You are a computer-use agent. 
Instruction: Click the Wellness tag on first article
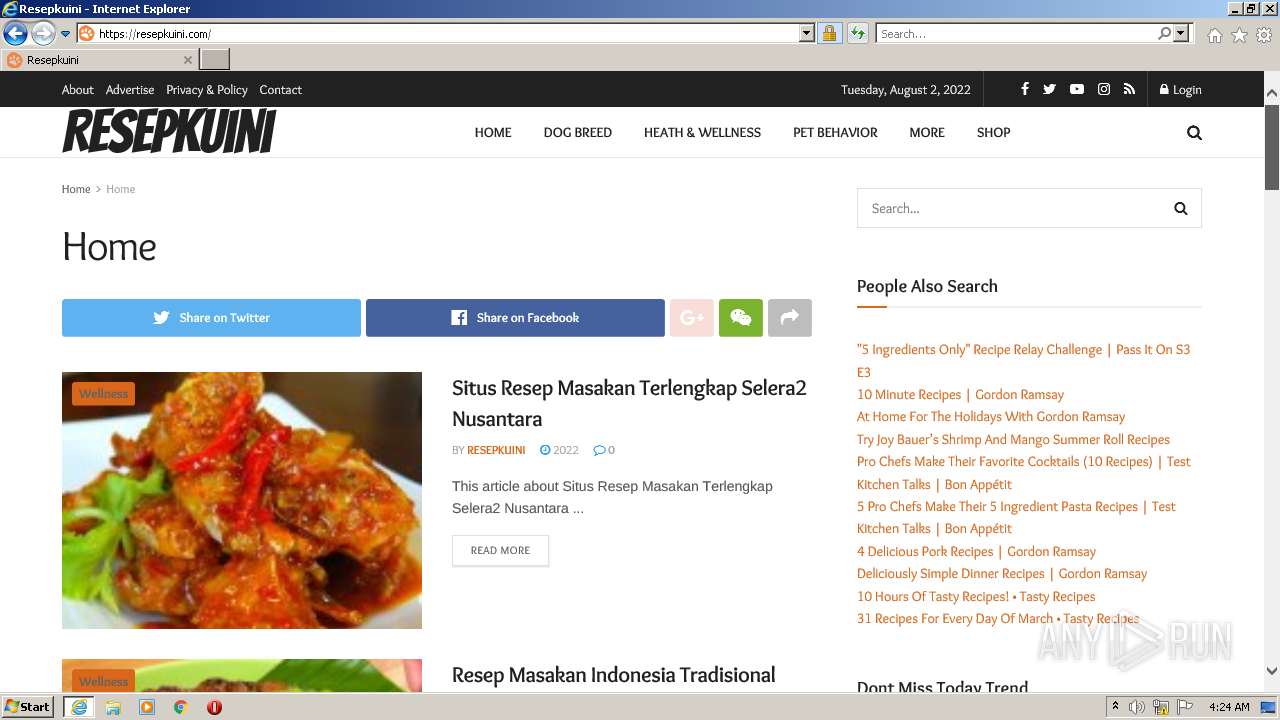tap(103, 394)
